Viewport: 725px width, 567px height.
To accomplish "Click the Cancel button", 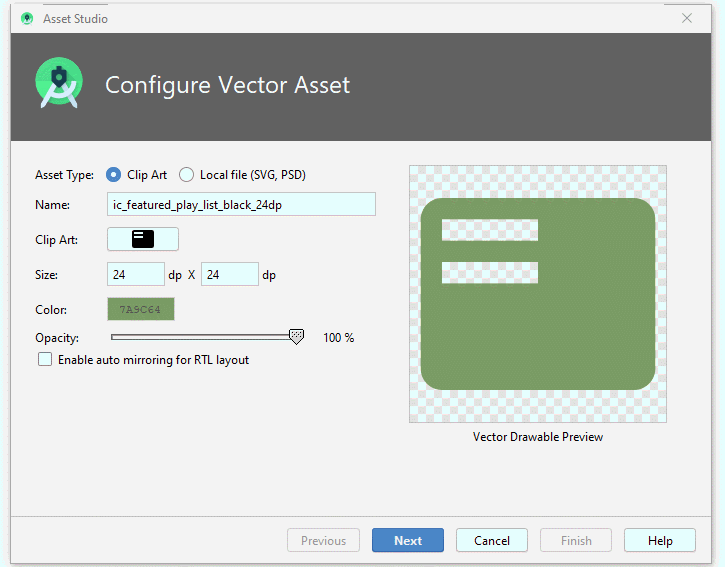I will [492, 540].
